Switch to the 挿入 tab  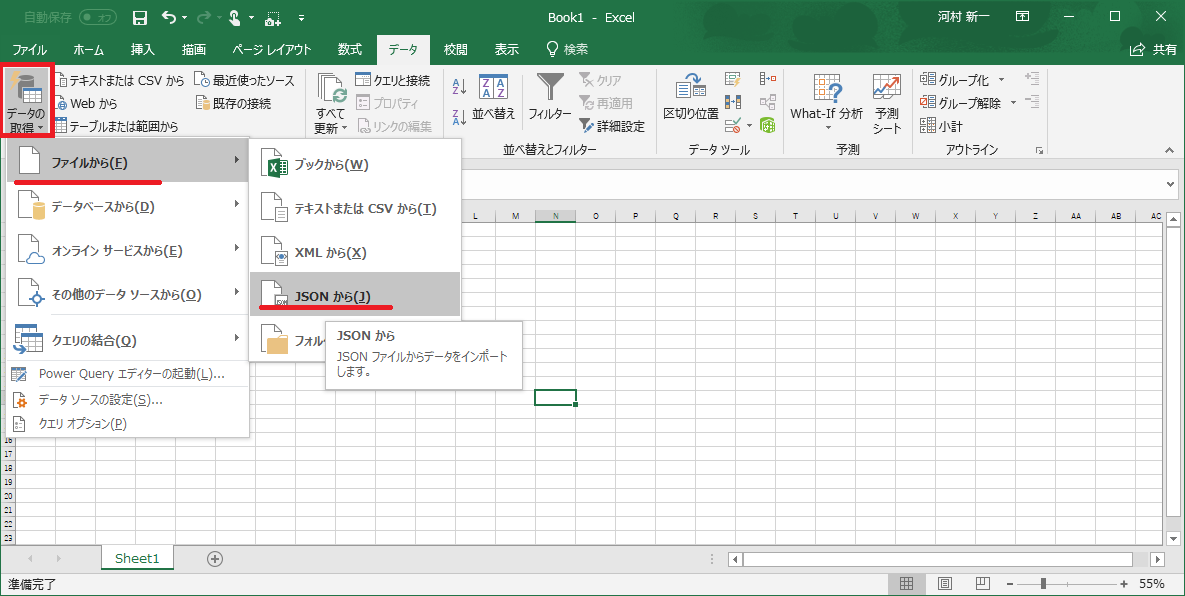pos(143,50)
